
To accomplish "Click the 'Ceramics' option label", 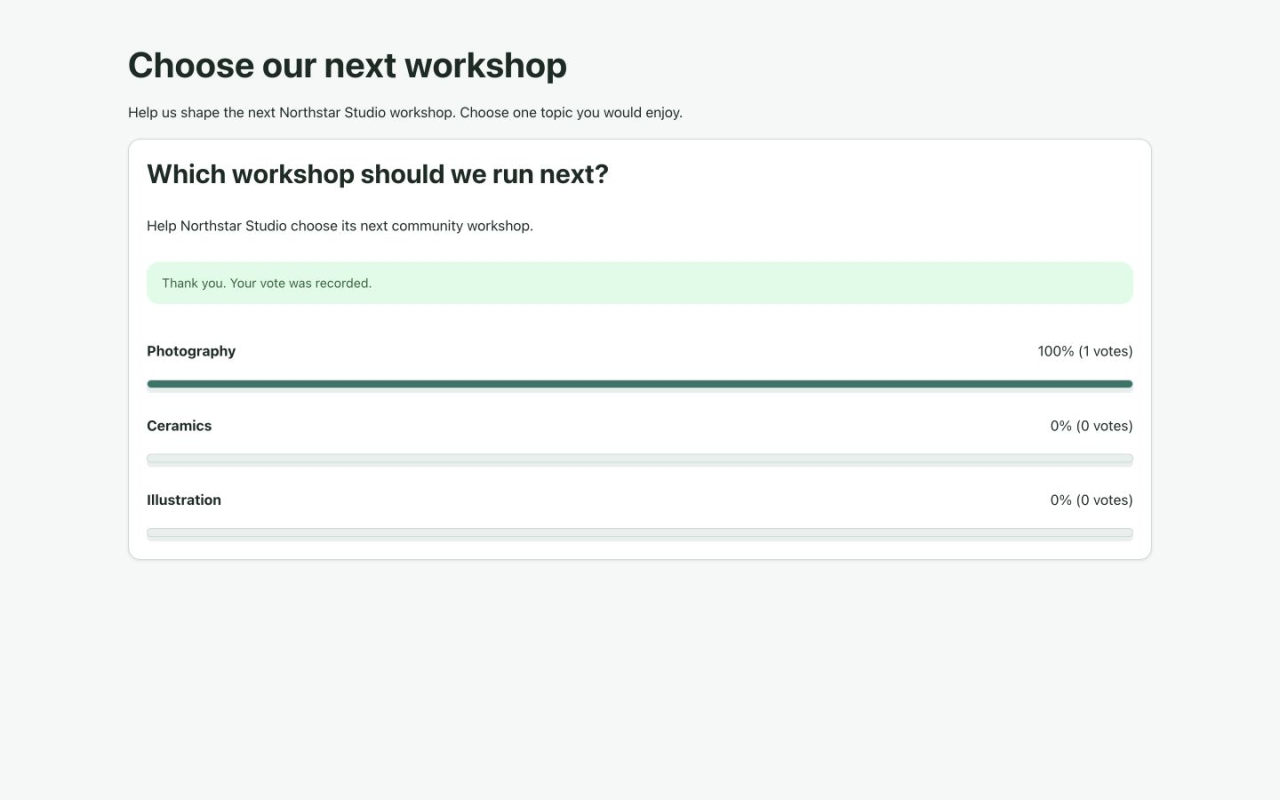I will 179,426.
